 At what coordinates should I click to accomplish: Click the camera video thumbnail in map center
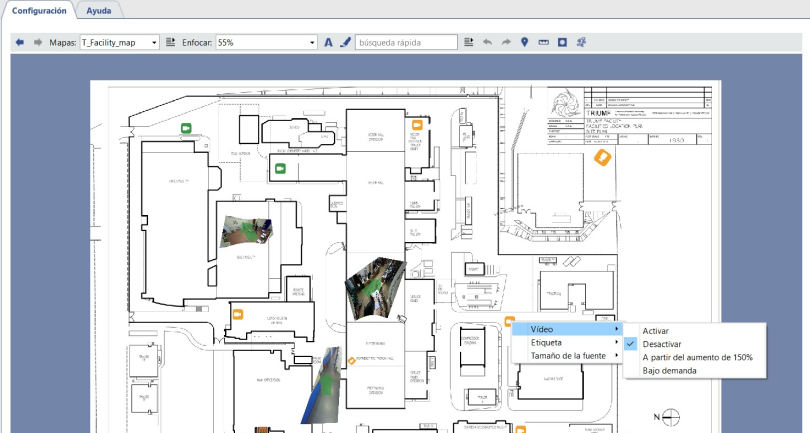coord(373,284)
